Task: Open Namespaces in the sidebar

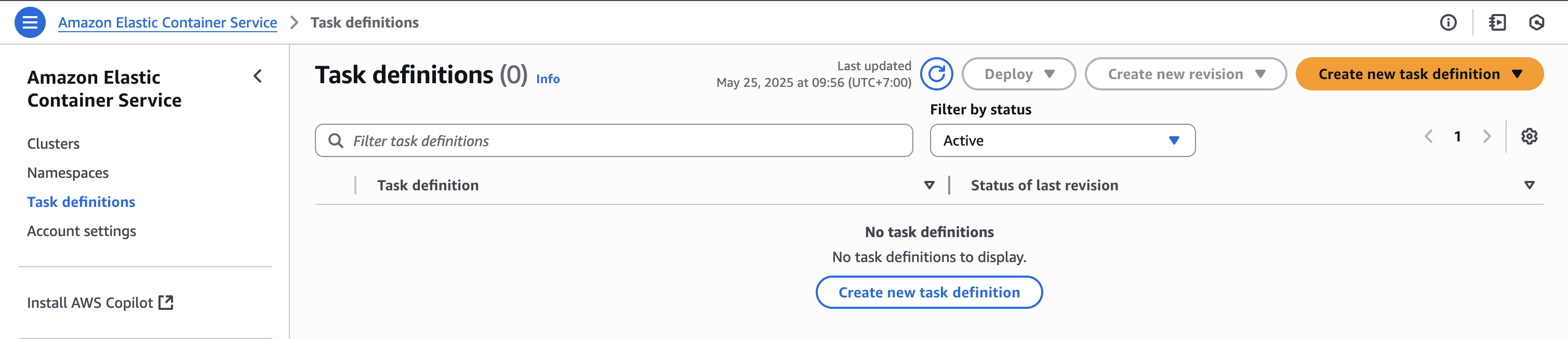Action: [x=68, y=173]
